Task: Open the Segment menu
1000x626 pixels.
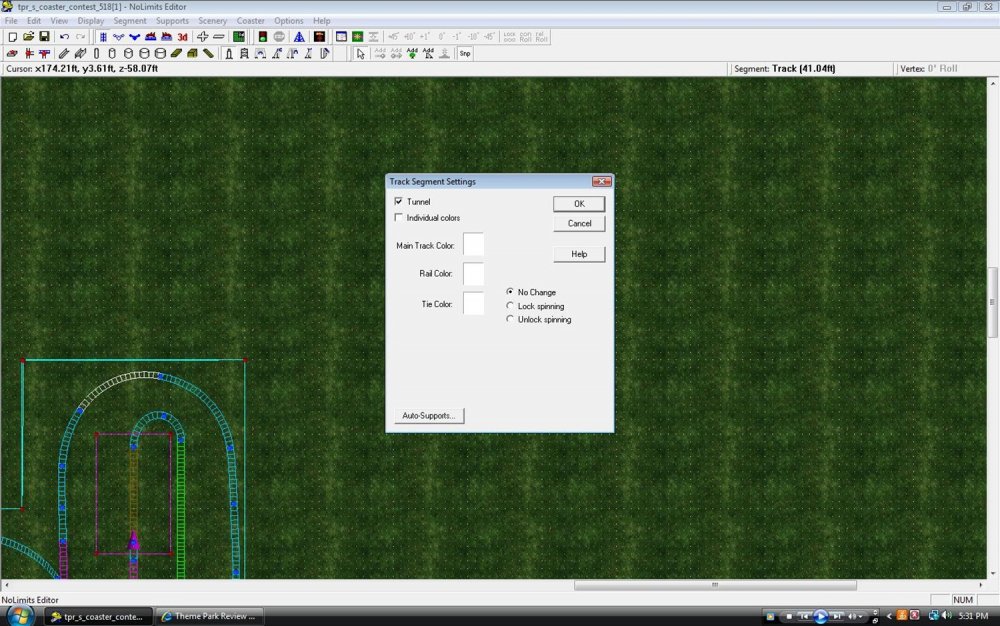Action: tap(130, 21)
